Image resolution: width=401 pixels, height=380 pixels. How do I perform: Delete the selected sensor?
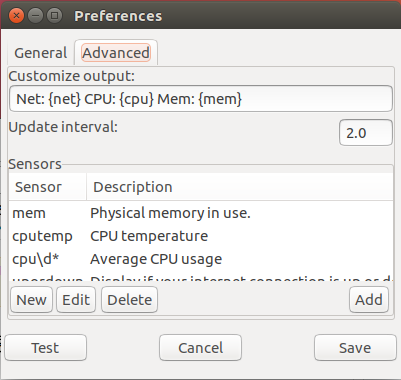(129, 300)
